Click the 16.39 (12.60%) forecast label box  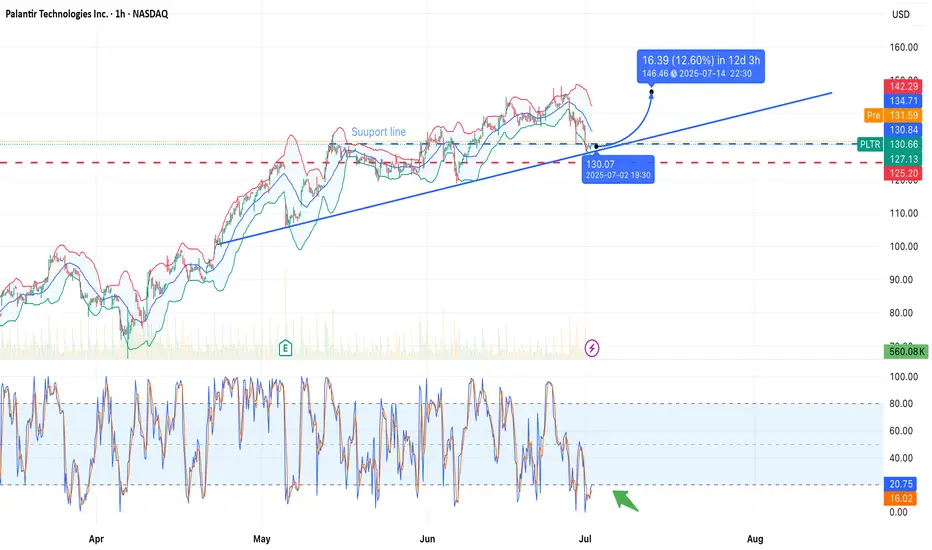click(701, 66)
